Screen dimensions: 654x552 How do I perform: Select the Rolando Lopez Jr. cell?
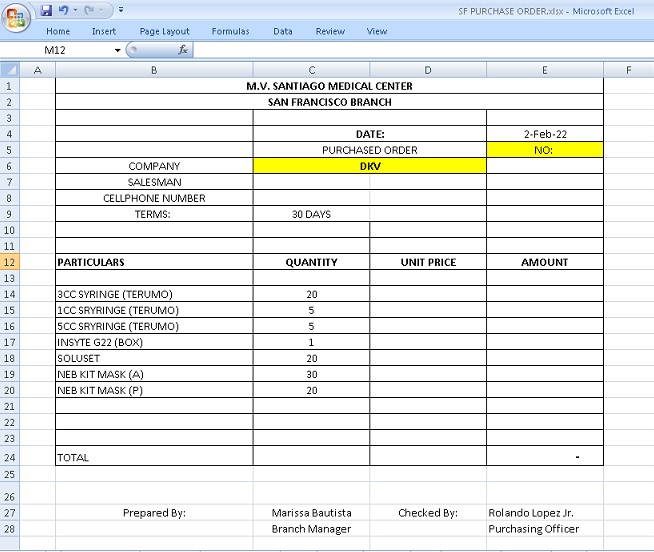[545, 512]
